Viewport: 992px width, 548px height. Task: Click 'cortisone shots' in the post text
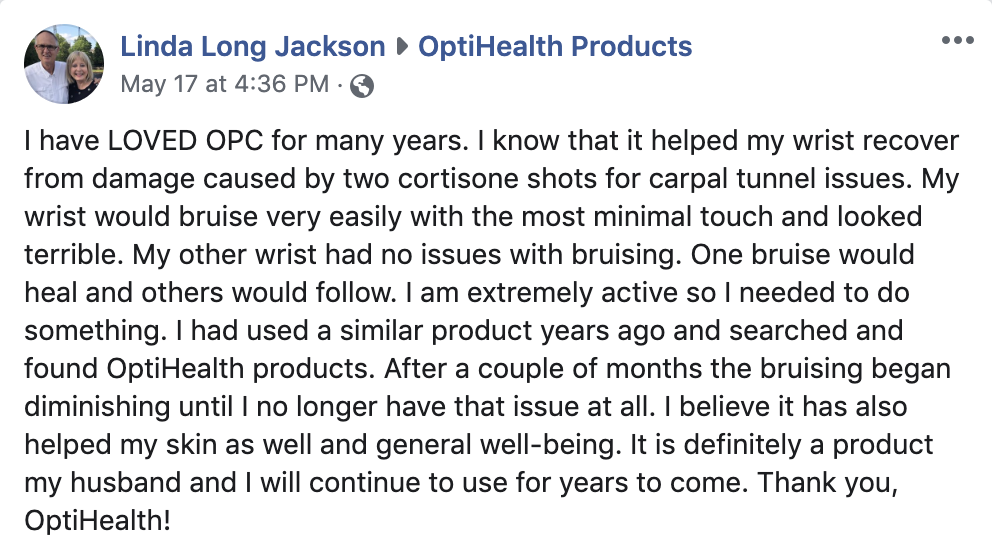click(x=497, y=178)
